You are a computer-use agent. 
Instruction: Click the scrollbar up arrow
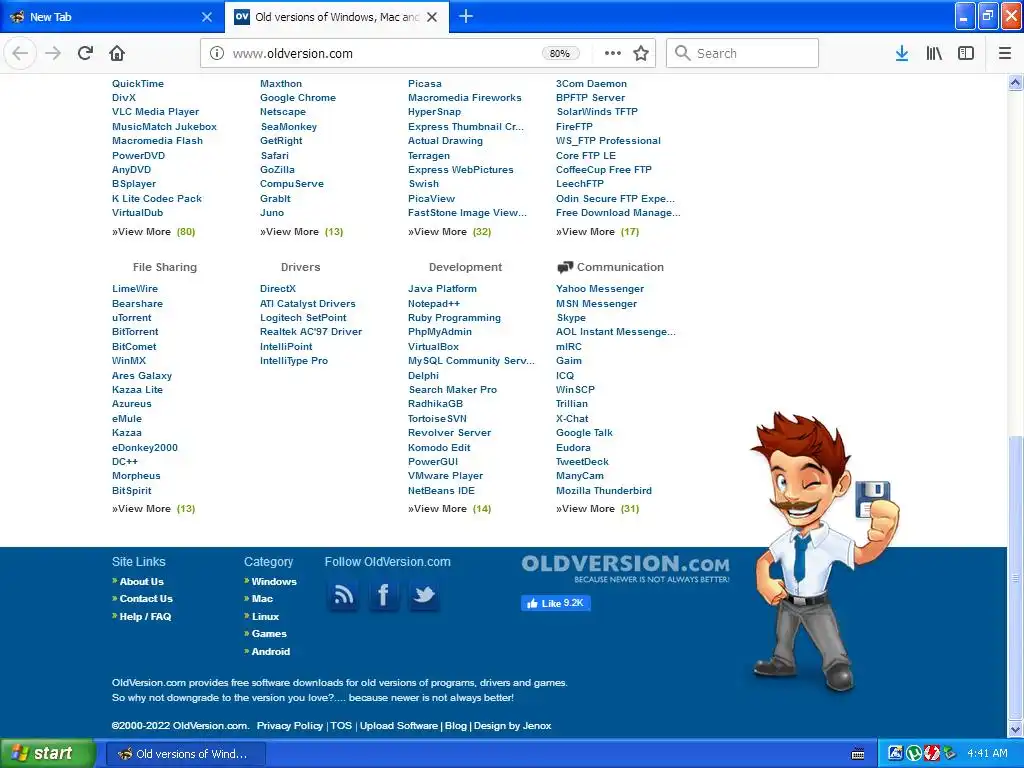[1015, 82]
